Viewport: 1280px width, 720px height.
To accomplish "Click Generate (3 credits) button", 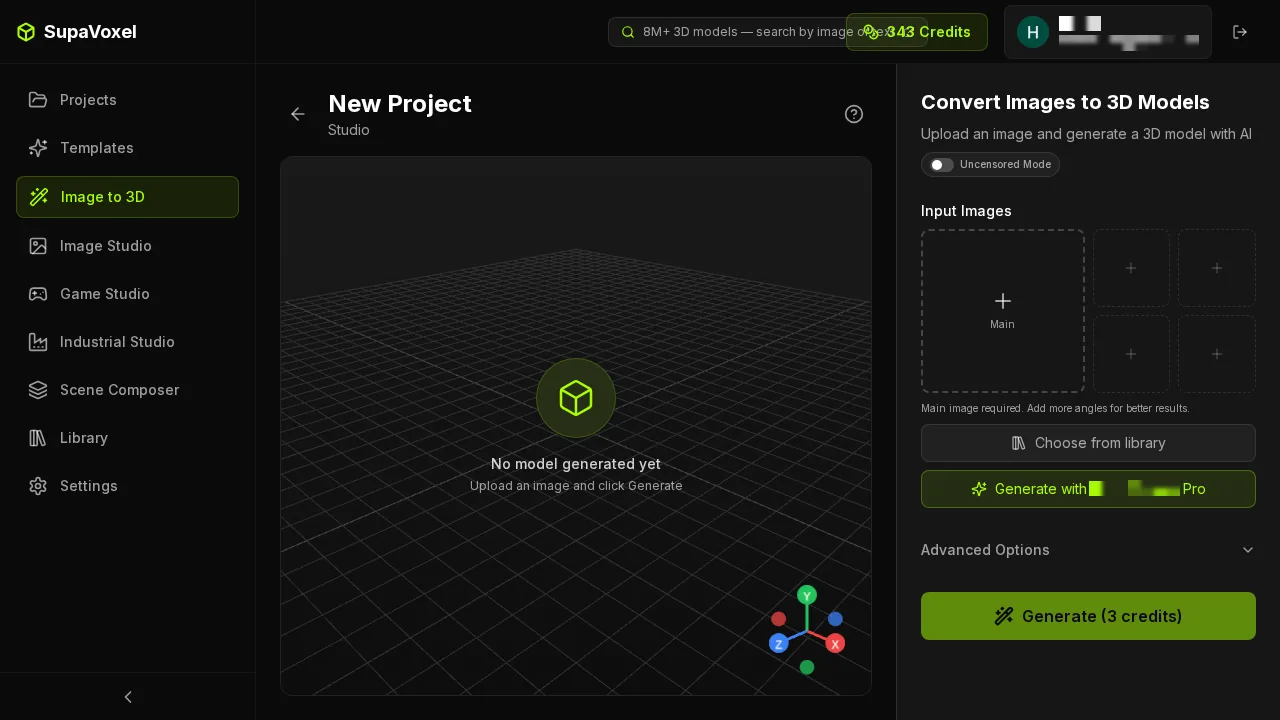I will [x=1088, y=616].
